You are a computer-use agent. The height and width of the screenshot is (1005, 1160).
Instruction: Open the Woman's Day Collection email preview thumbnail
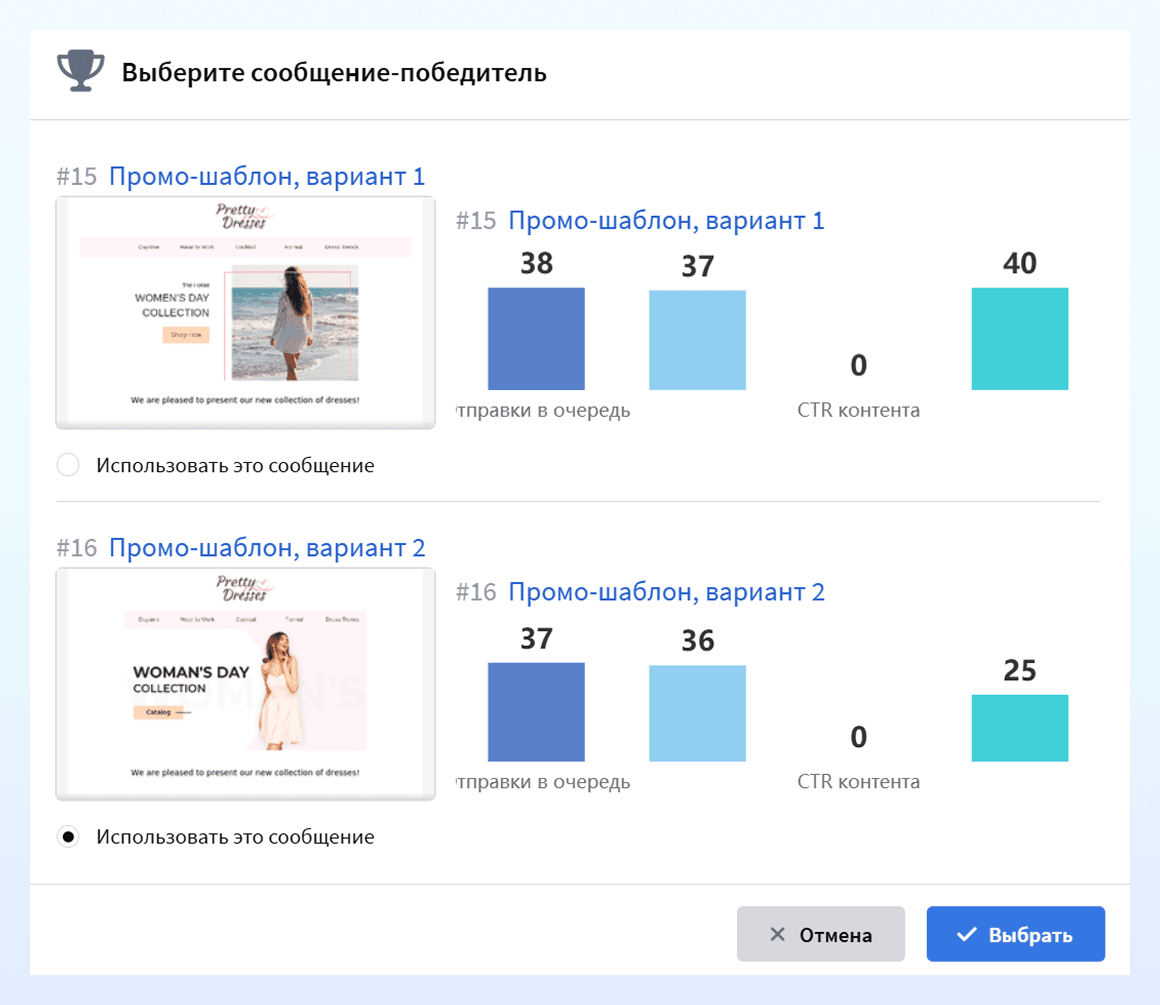[x=246, y=684]
